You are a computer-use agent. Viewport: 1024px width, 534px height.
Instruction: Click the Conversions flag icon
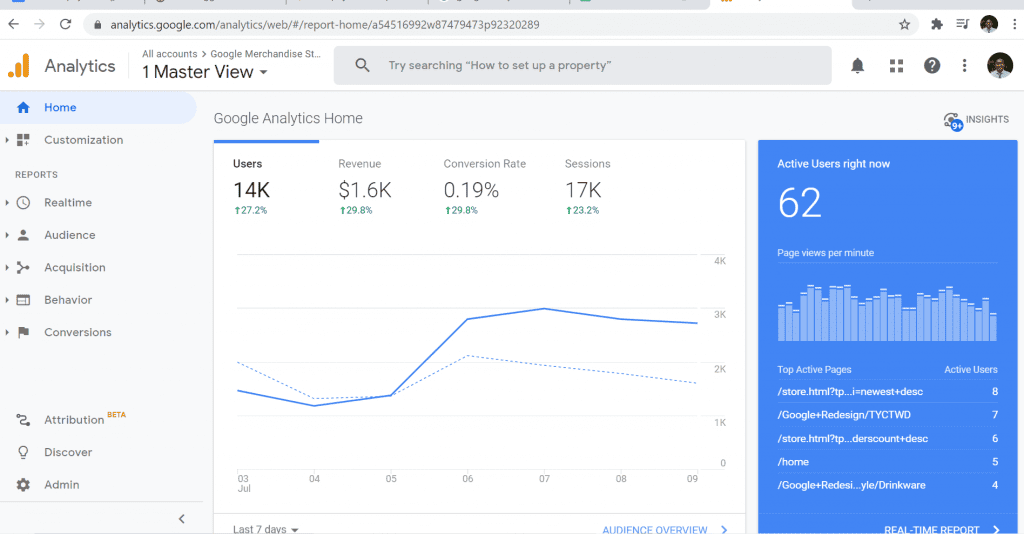[x=23, y=332]
